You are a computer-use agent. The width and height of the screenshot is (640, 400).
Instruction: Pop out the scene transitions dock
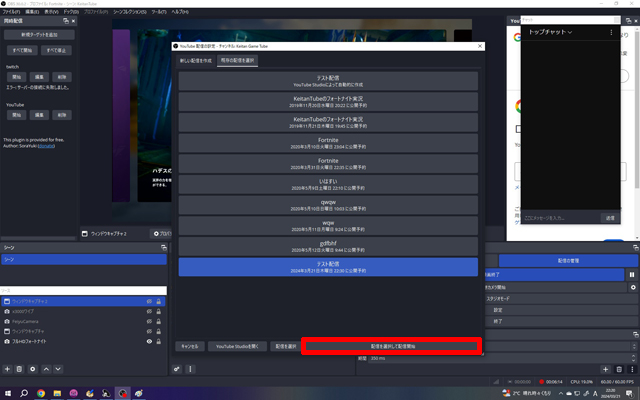coord(636,335)
